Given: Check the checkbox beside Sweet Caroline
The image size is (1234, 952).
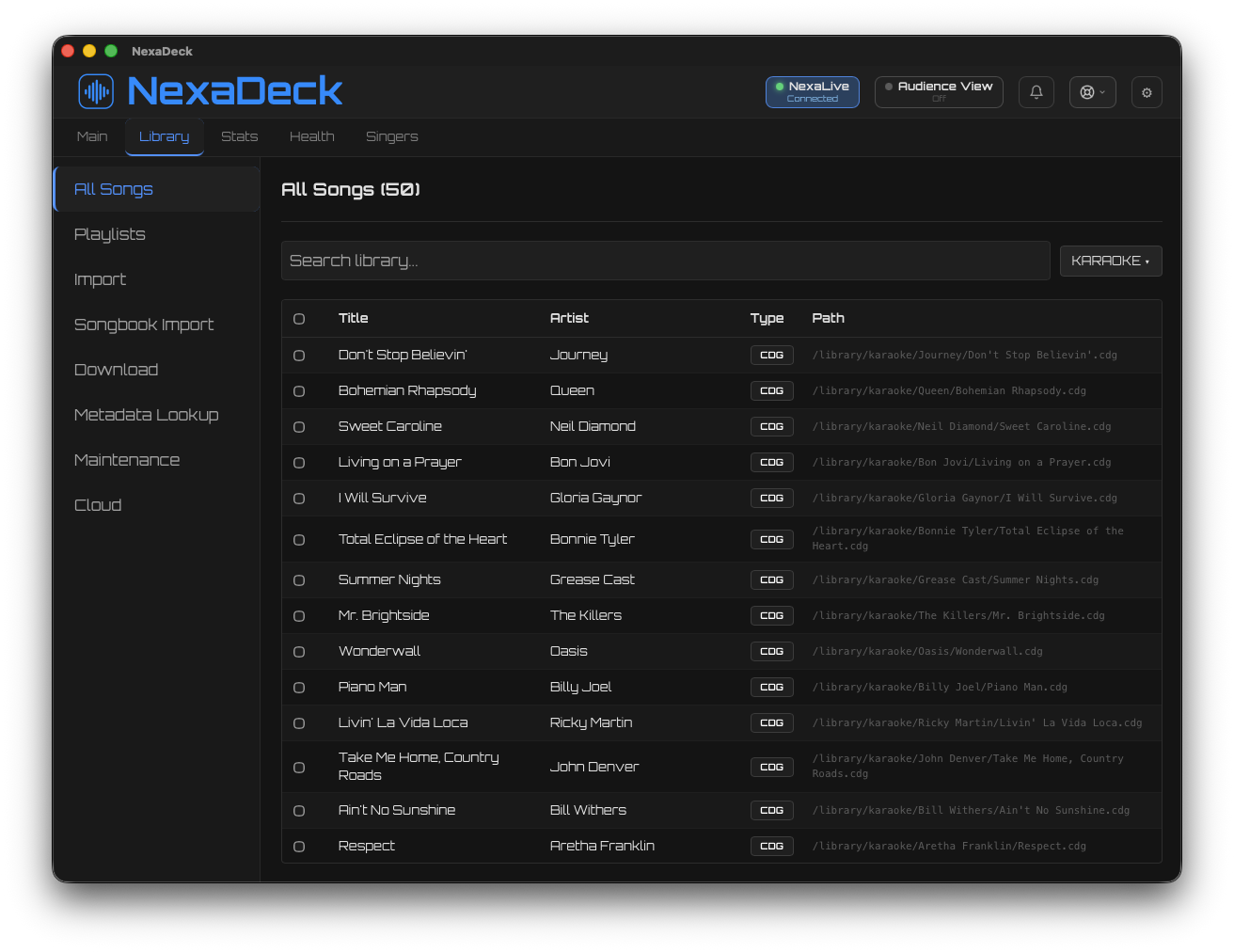Looking at the screenshot, I should (x=299, y=426).
